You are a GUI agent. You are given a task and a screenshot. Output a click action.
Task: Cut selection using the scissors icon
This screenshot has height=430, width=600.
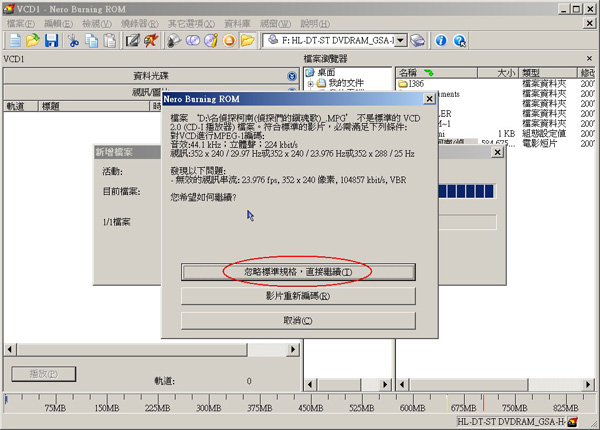pyautogui.click(x=73, y=40)
